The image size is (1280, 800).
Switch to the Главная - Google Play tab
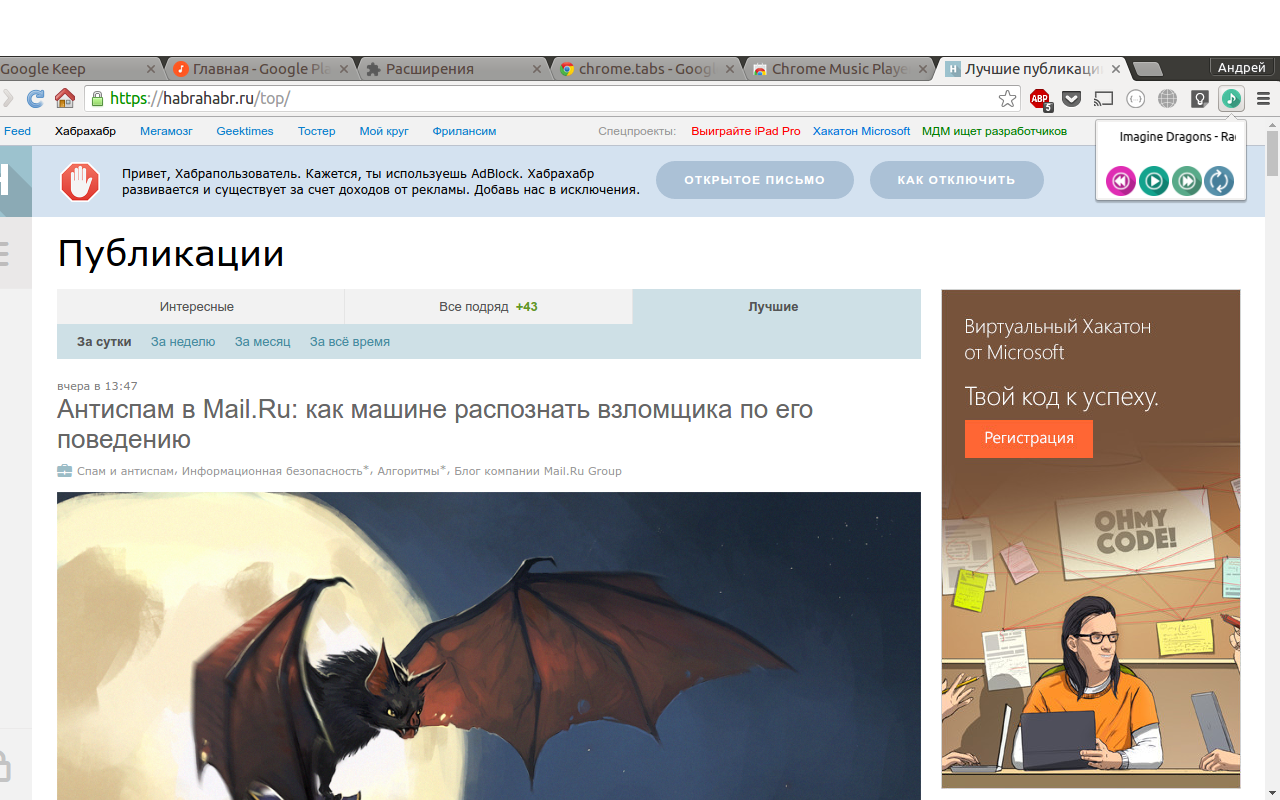click(x=262, y=69)
